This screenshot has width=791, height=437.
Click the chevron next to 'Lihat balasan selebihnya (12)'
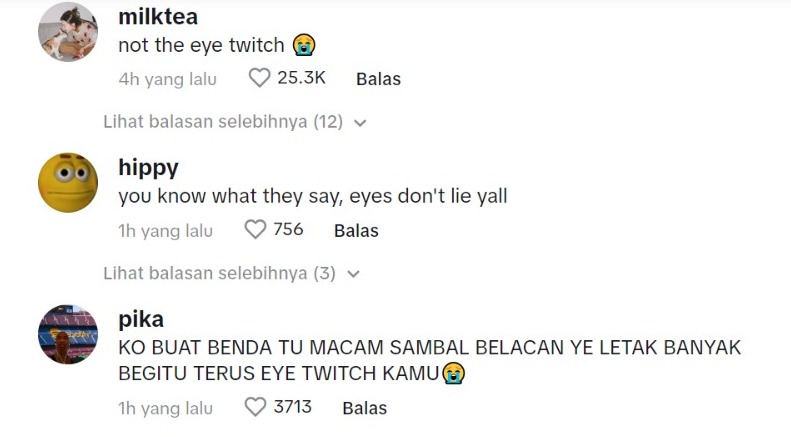click(x=360, y=123)
